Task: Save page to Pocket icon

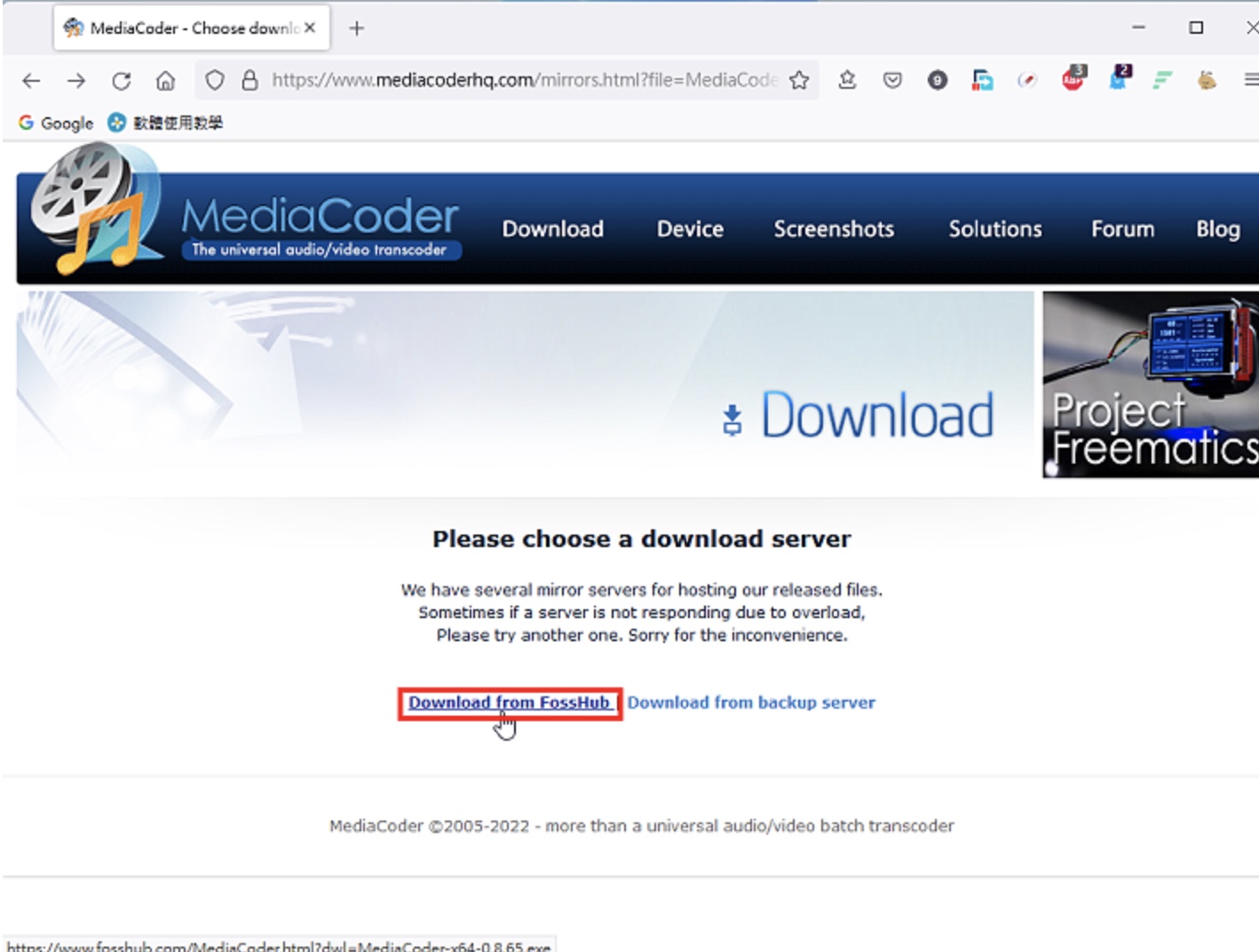Action: point(892,80)
